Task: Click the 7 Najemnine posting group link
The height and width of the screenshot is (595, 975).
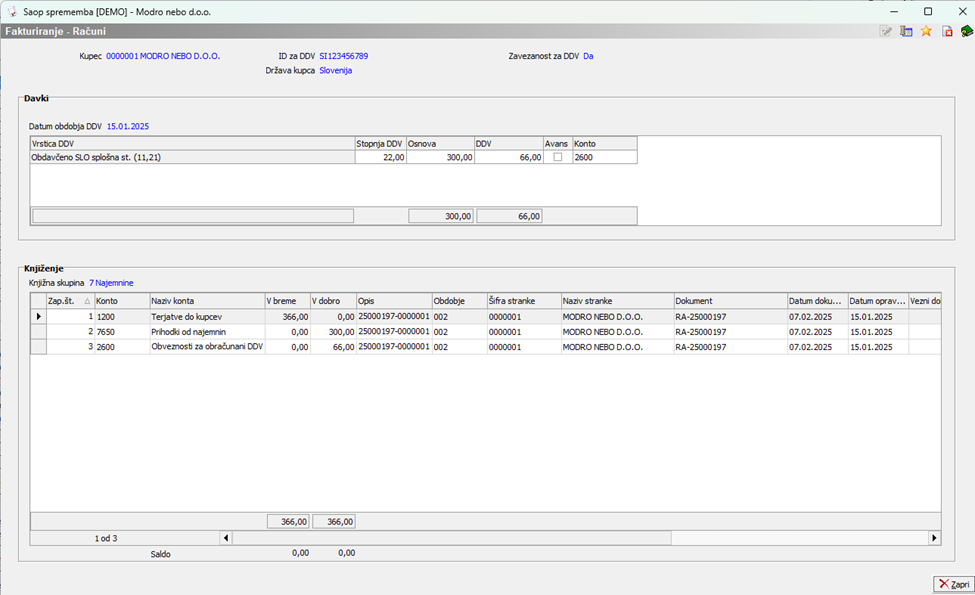Action: click(x=111, y=283)
